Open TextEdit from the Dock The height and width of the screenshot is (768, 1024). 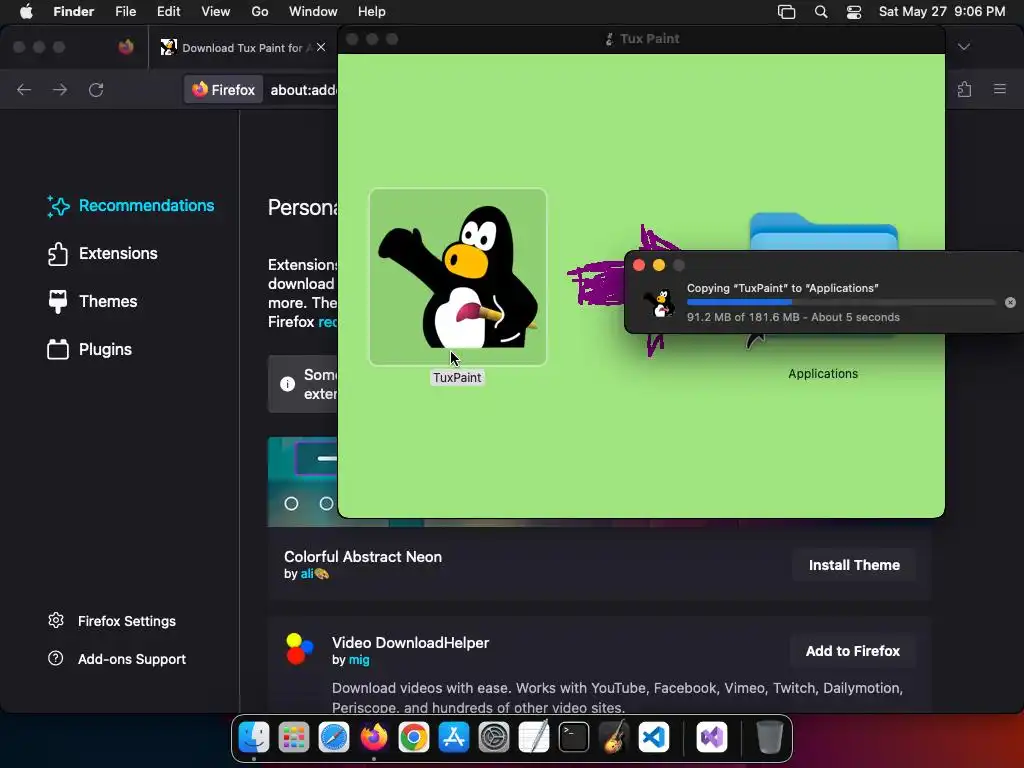[534, 737]
